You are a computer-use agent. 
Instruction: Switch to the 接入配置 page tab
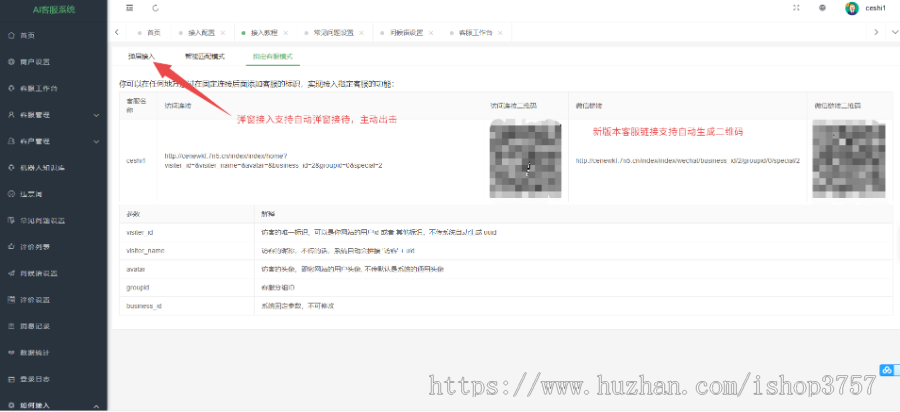click(x=203, y=33)
